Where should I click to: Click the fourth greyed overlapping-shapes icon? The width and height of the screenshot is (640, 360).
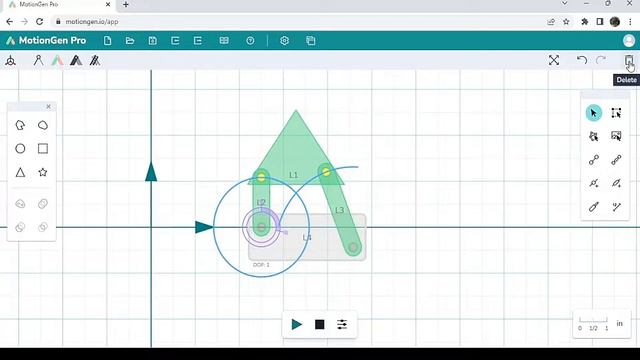click(x=43, y=227)
